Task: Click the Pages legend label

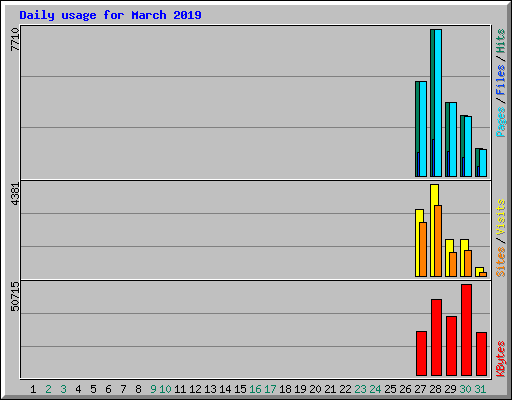Action: coord(500,122)
